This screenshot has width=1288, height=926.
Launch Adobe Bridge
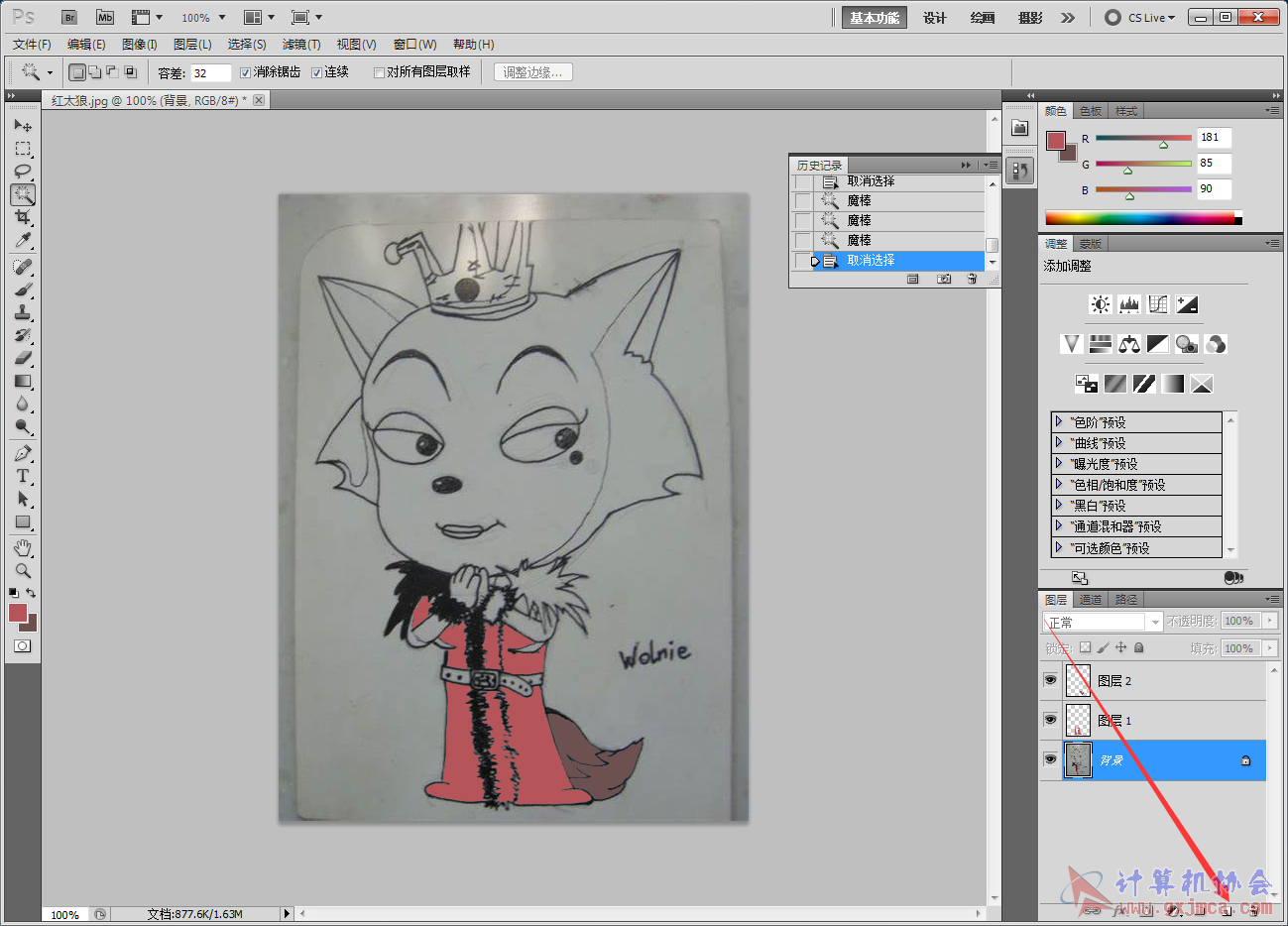[69, 17]
